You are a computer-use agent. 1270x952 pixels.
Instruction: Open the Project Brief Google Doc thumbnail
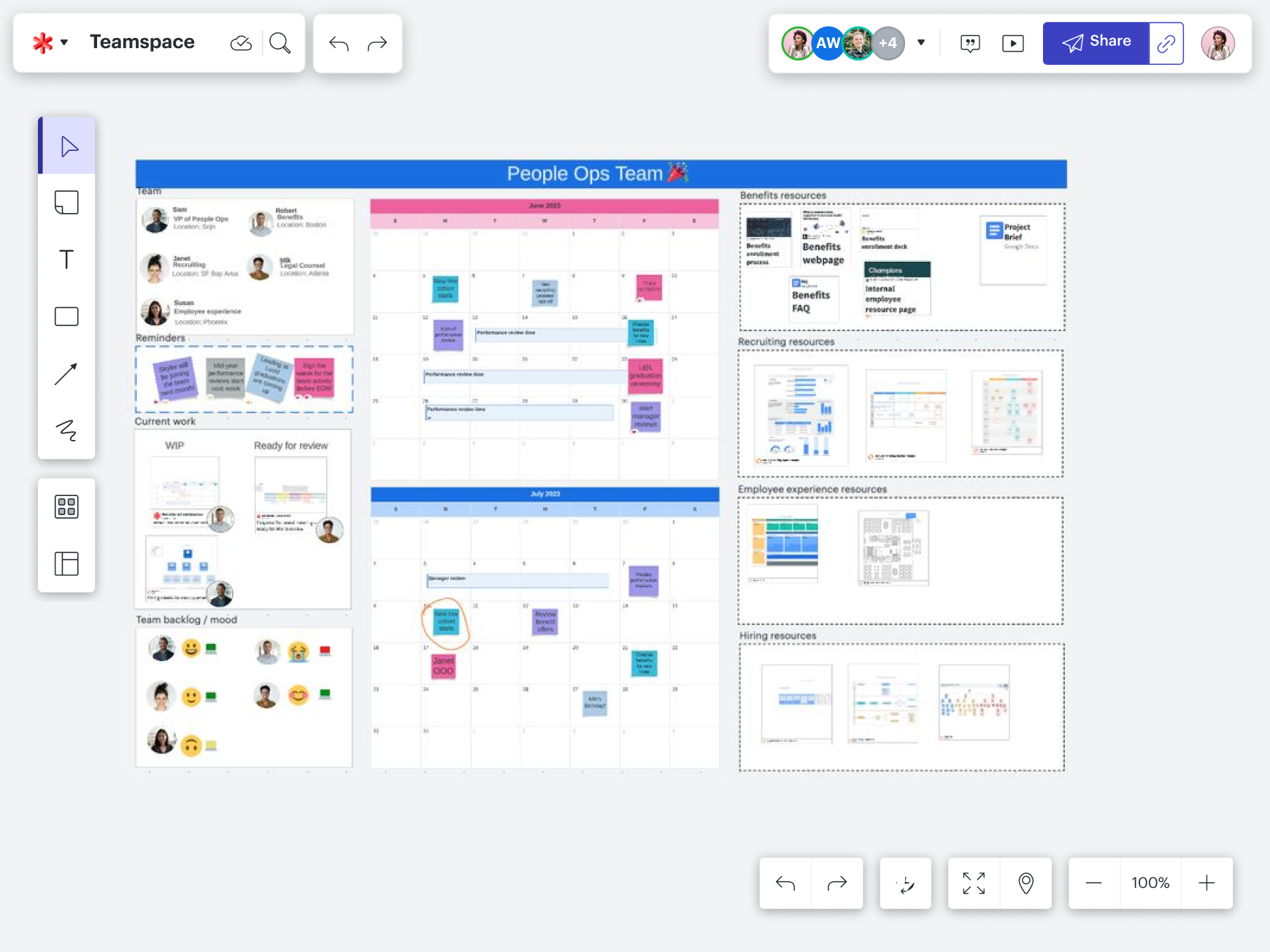pos(1013,249)
